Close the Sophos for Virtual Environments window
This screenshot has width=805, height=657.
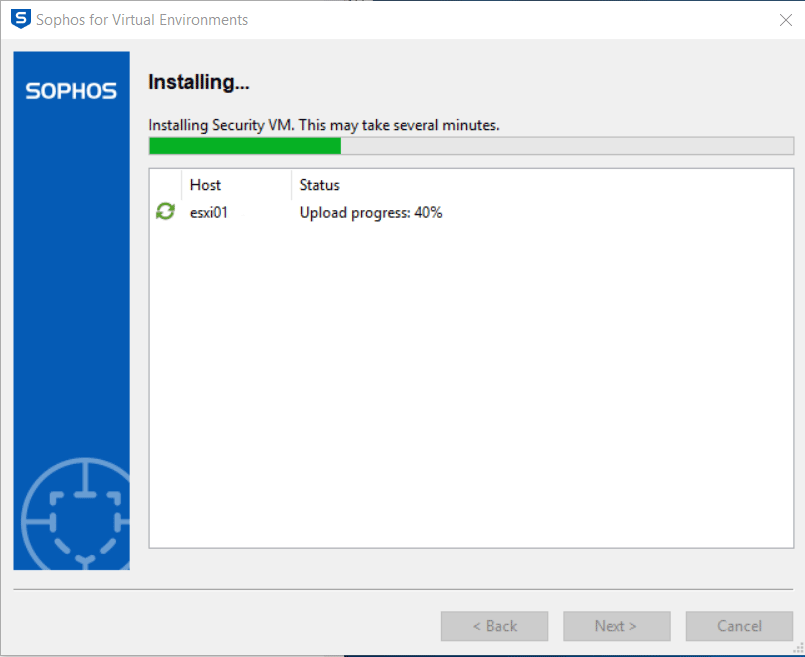point(785,20)
